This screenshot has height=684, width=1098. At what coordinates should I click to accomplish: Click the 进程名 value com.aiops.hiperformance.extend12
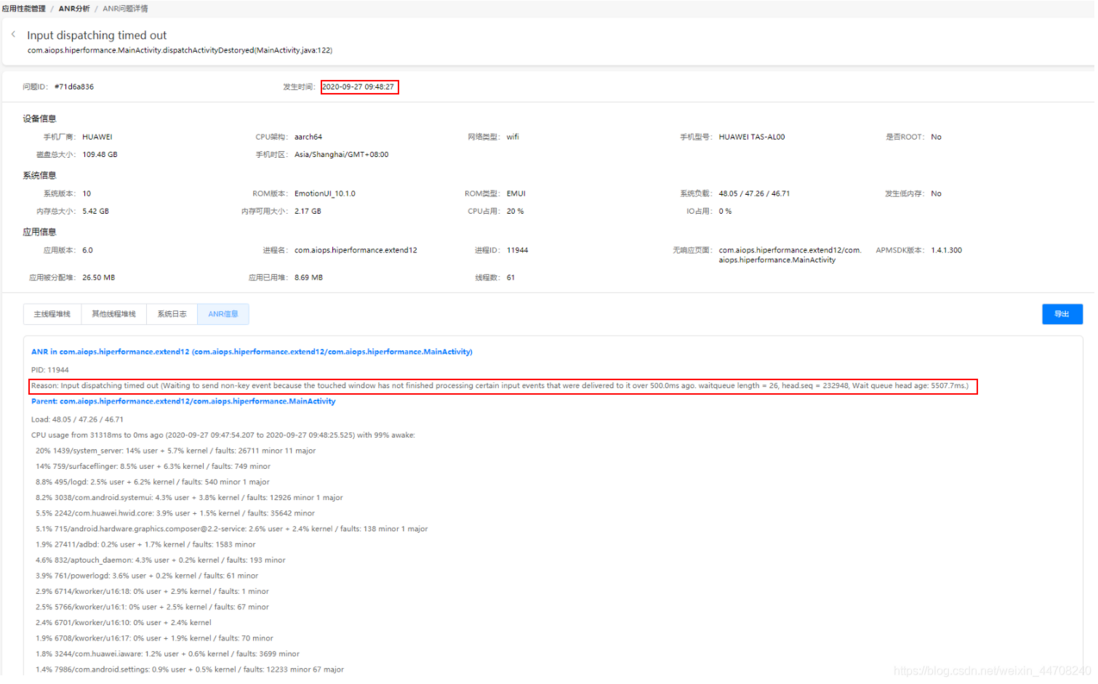[356, 251]
